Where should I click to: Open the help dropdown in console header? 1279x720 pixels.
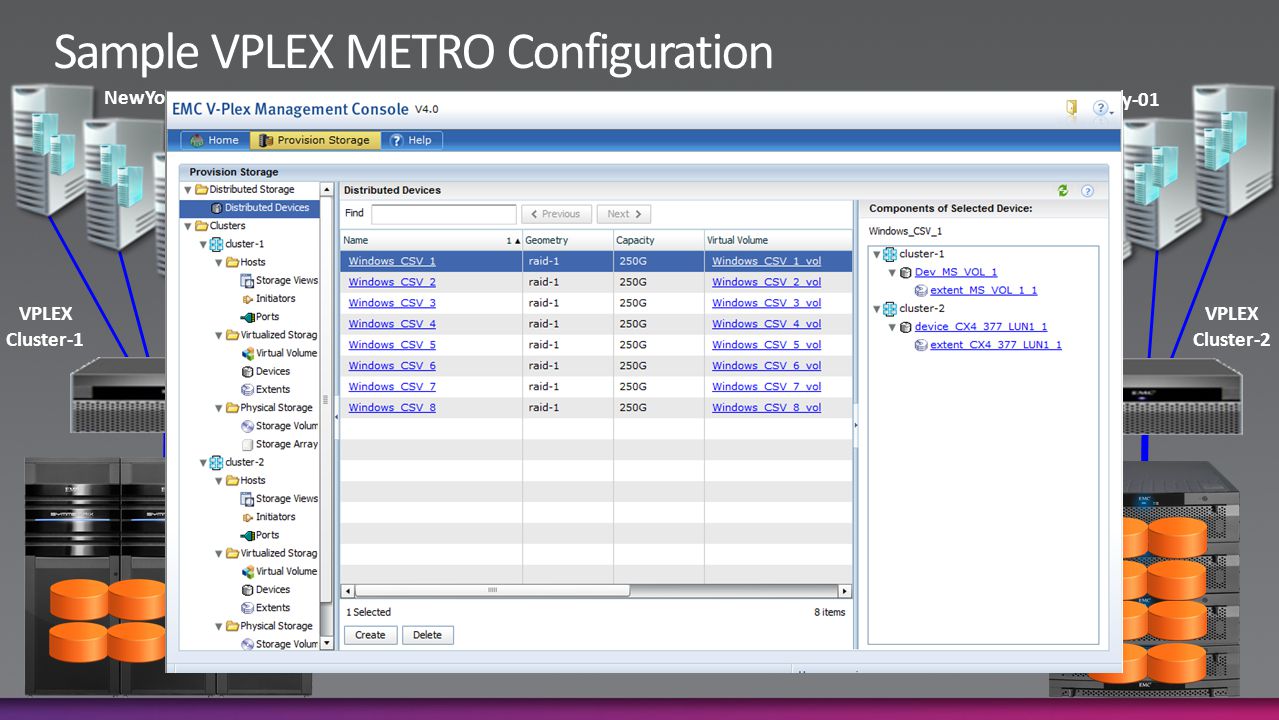tap(1103, 108)
